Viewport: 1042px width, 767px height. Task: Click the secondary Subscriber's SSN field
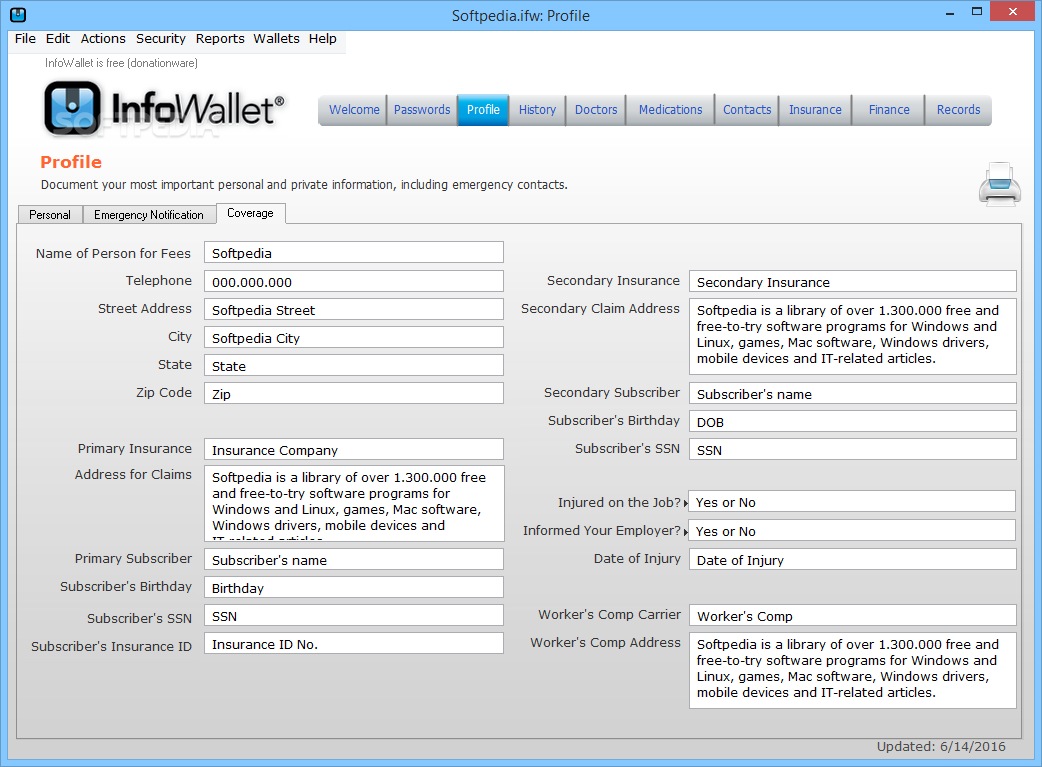853,449
